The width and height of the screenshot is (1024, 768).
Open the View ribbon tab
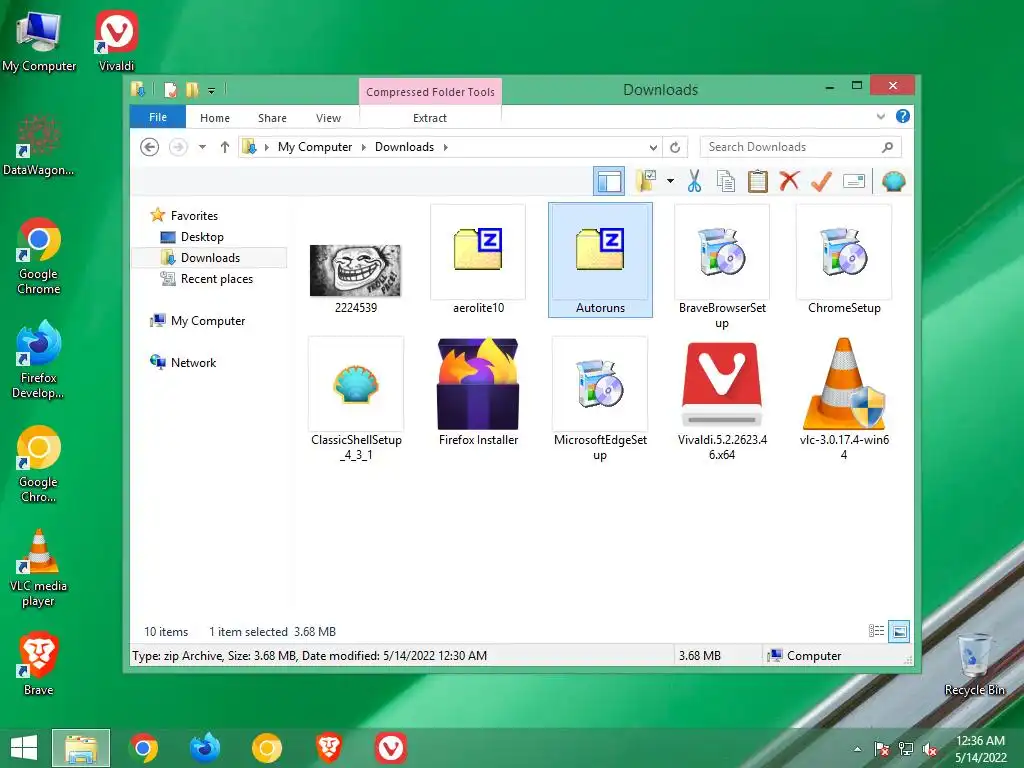click(x=328, y=118)
